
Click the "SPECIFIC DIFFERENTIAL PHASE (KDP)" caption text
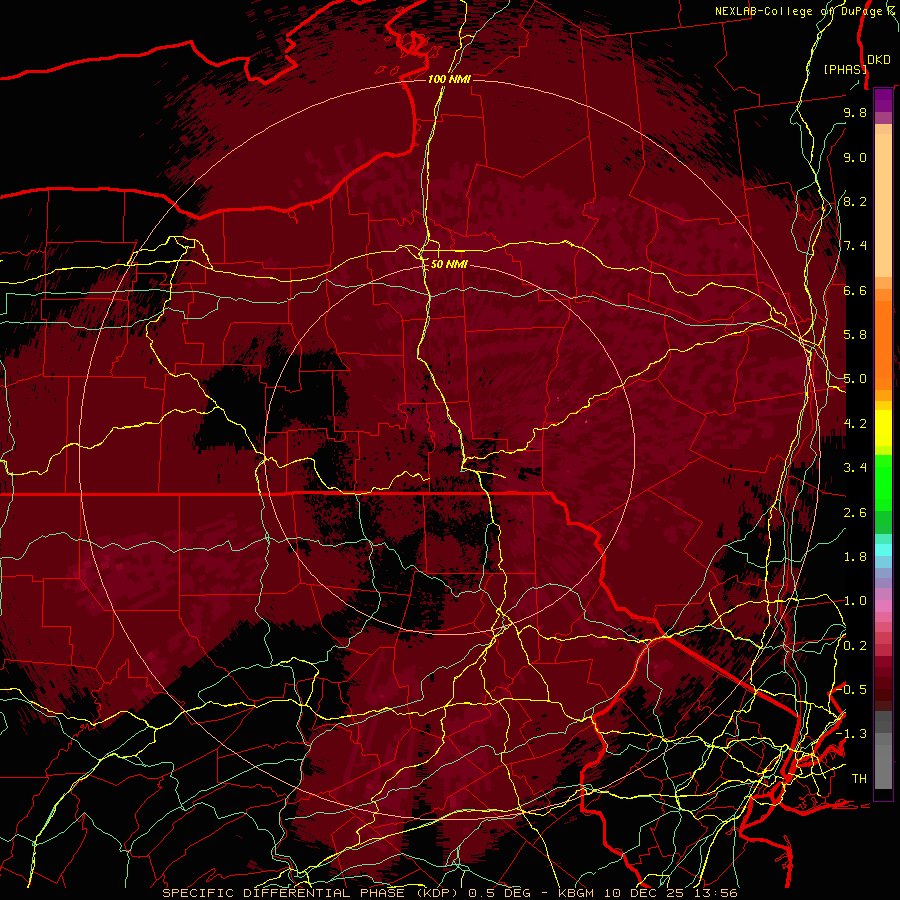(312, 893)
